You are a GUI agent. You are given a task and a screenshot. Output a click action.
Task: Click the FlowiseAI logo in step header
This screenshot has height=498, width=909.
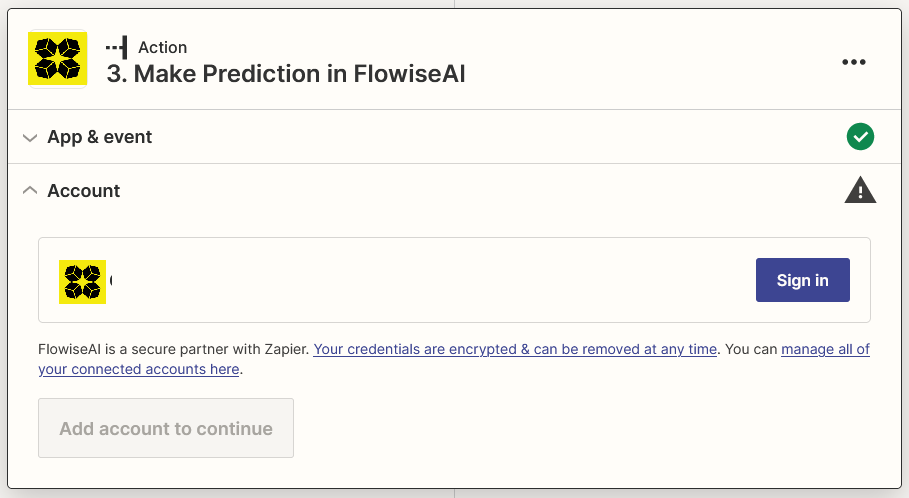(57, 59)
